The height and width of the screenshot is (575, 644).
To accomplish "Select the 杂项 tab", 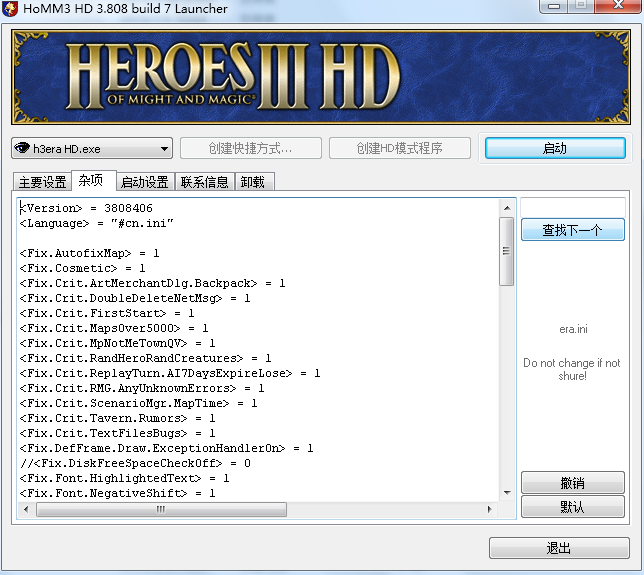I will click(x=94, y=180).
